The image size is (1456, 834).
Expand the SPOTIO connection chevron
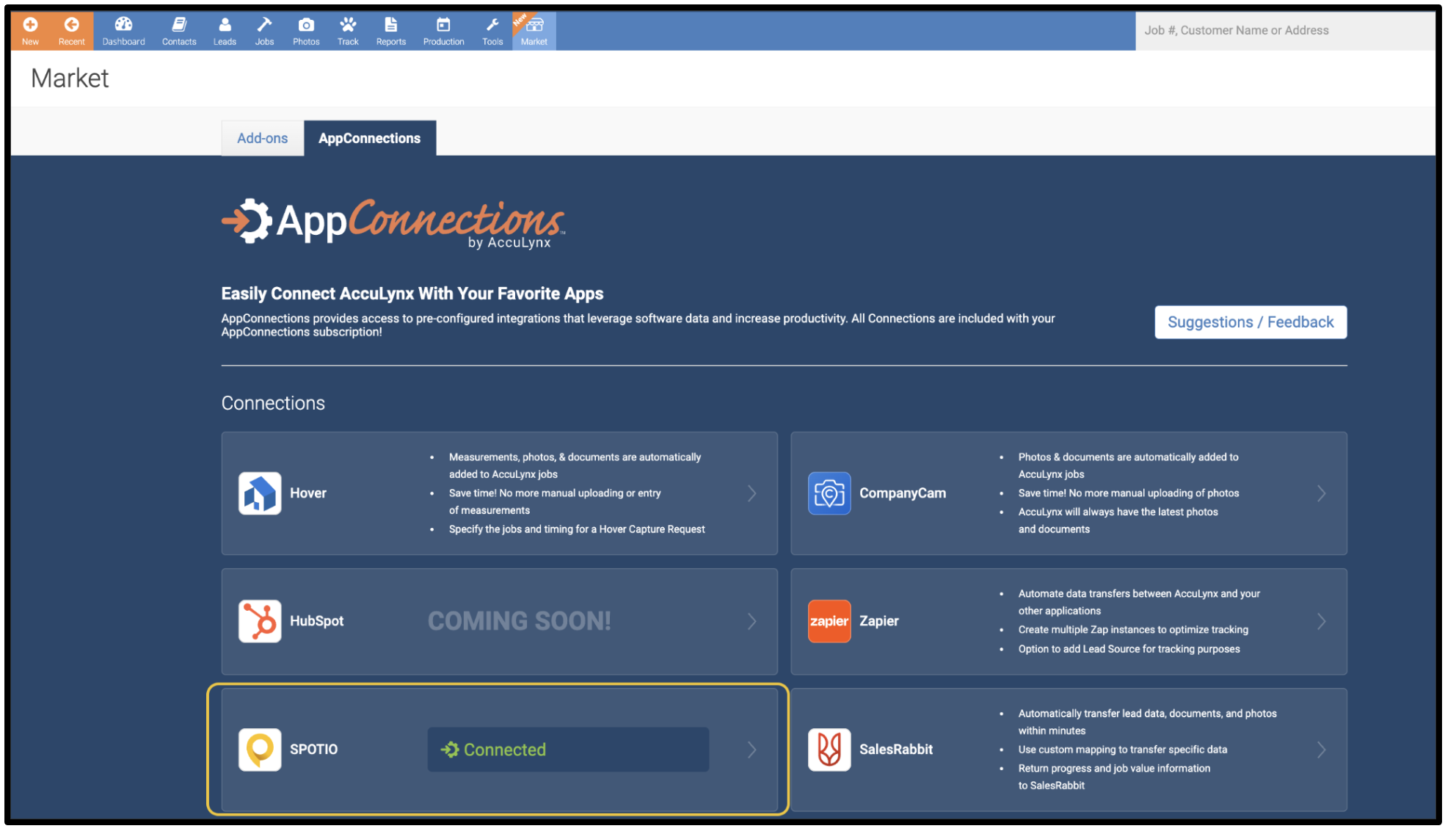coord(753,751)
